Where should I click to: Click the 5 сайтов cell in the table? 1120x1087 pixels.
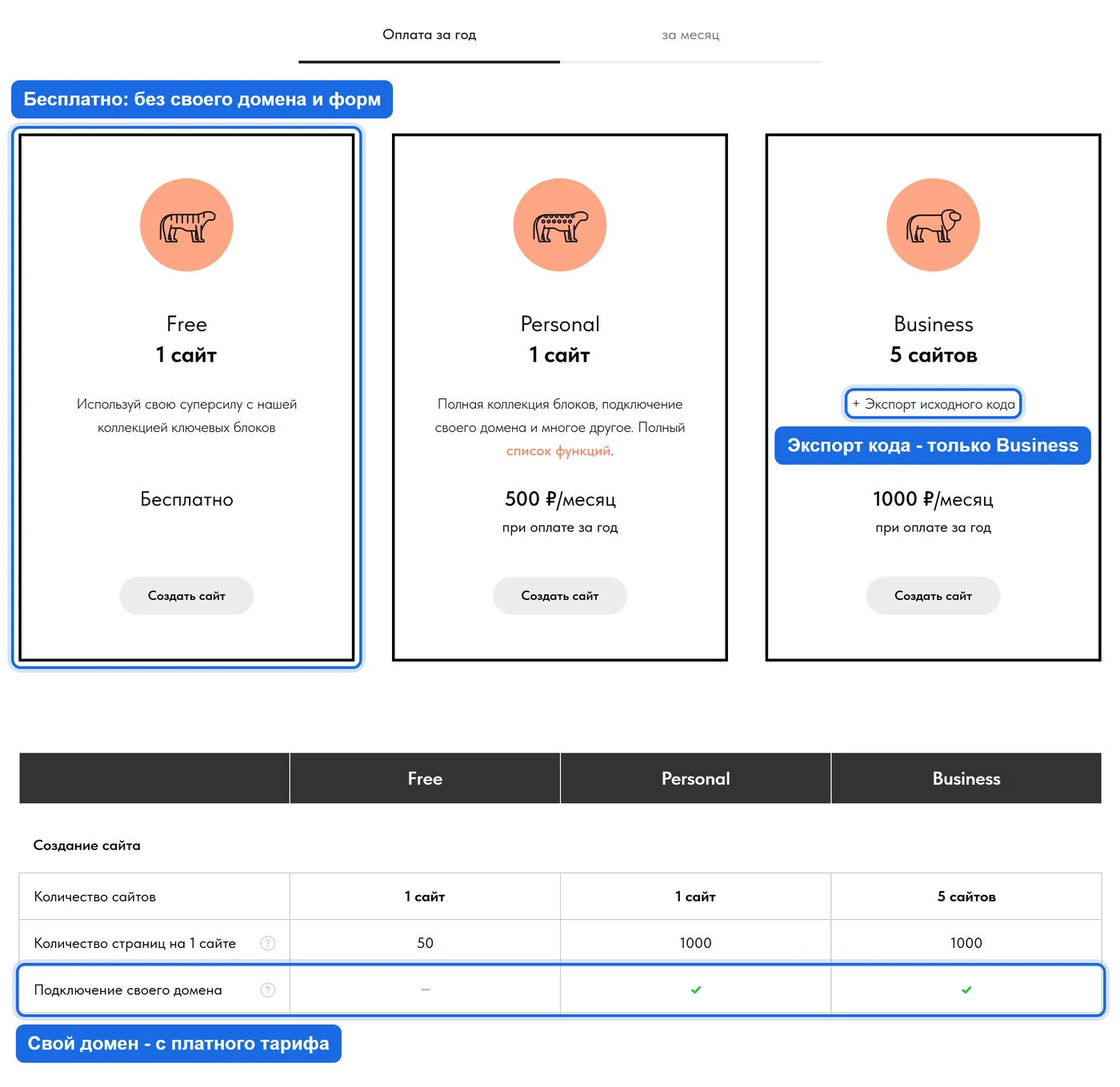tap(966, 897)
